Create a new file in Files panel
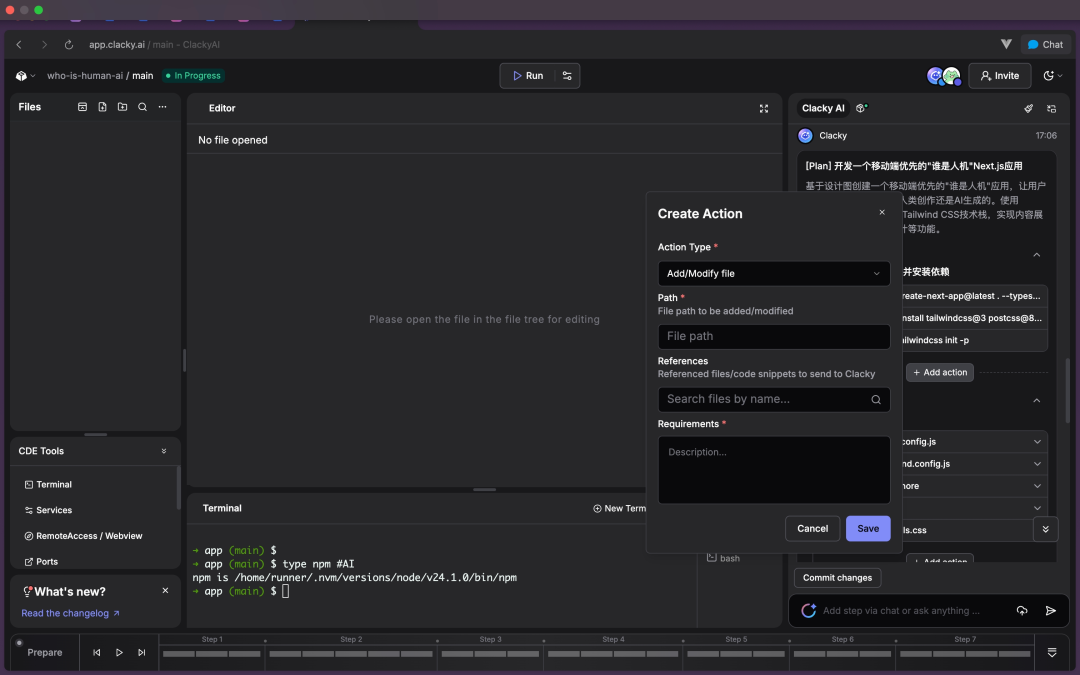The height and width of the screenshot is (675, 1080). (x=103, y=107)
